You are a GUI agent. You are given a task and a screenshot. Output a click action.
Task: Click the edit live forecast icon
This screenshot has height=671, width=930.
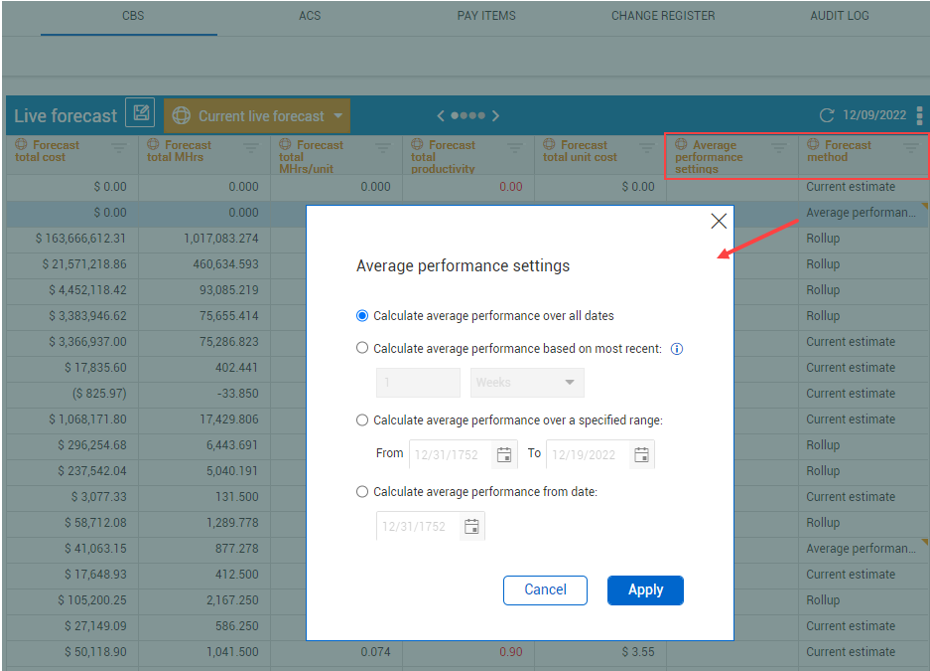point(141,115)
